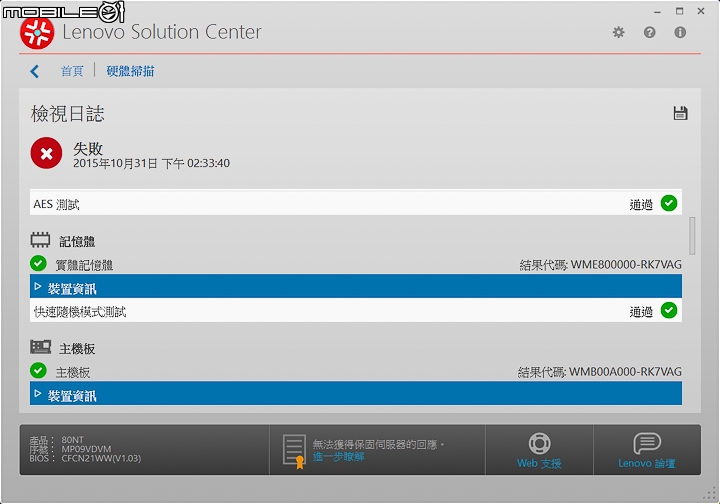Click the Lenovo 論壇 speech bubble icon

(647, 443)
